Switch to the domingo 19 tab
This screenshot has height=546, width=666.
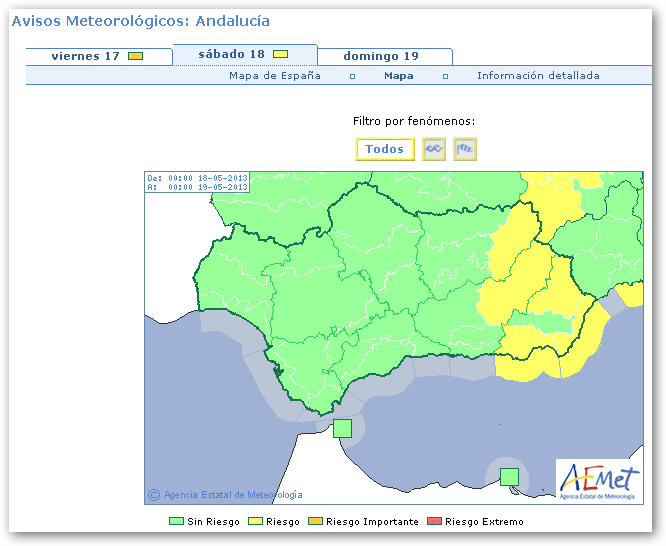[x=381, y=56]
